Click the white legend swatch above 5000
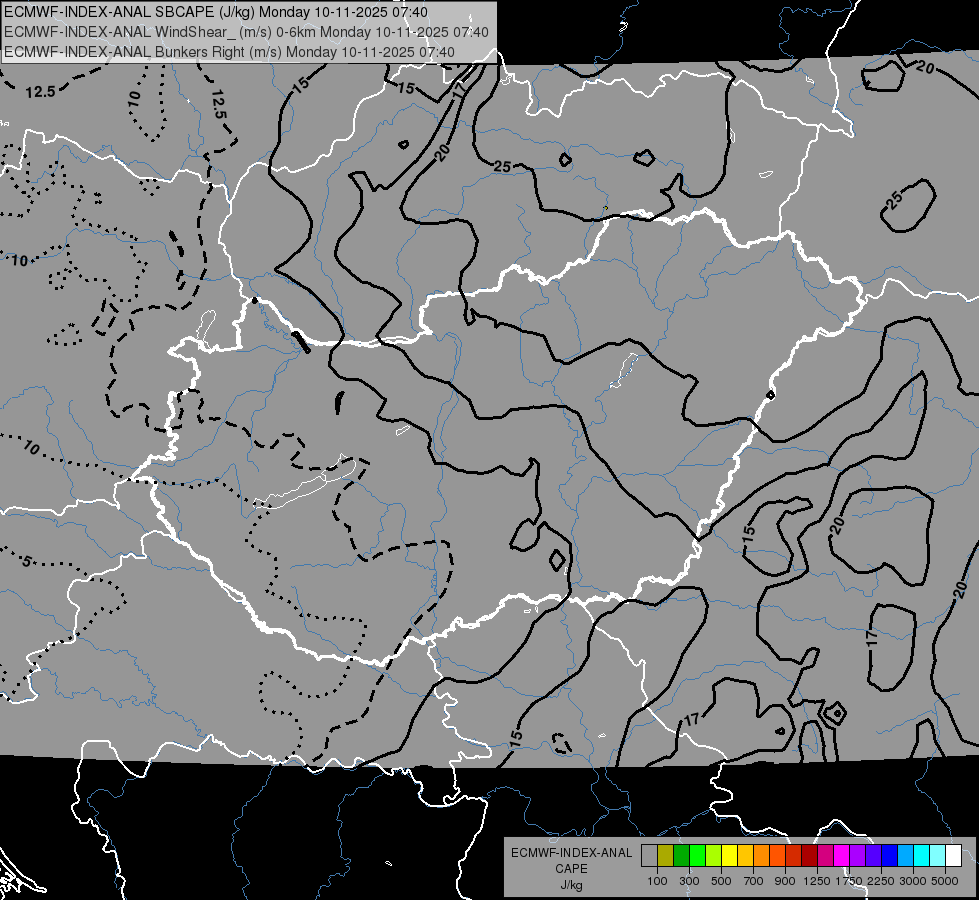The width and height of the screenshot is (979, 900). 953,856
